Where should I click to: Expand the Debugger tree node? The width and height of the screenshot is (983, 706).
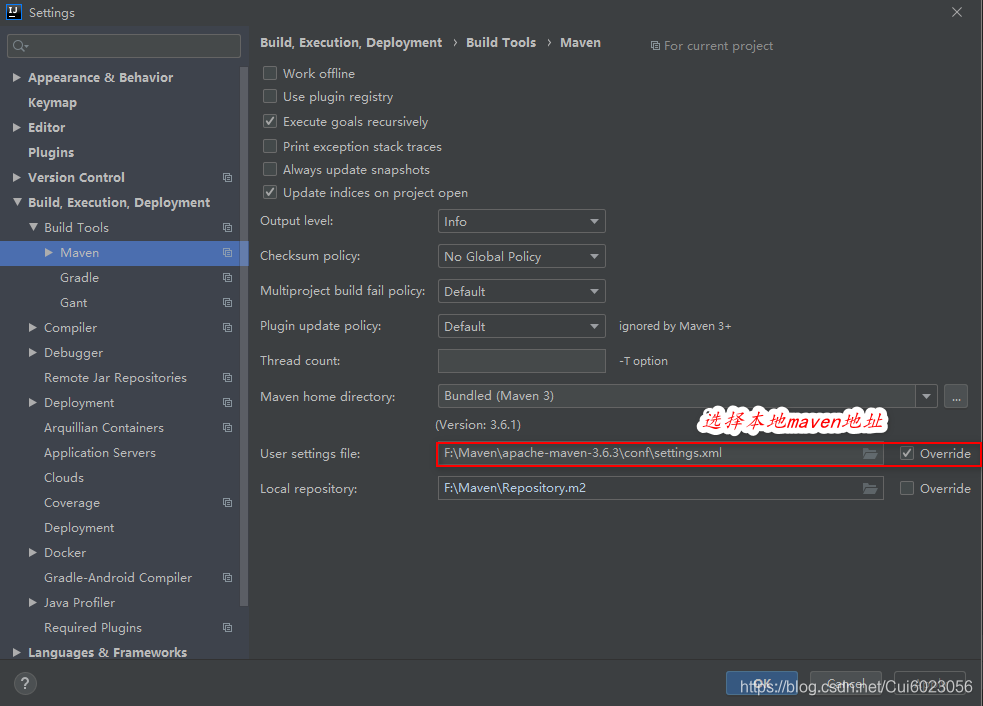pos(33,352)
